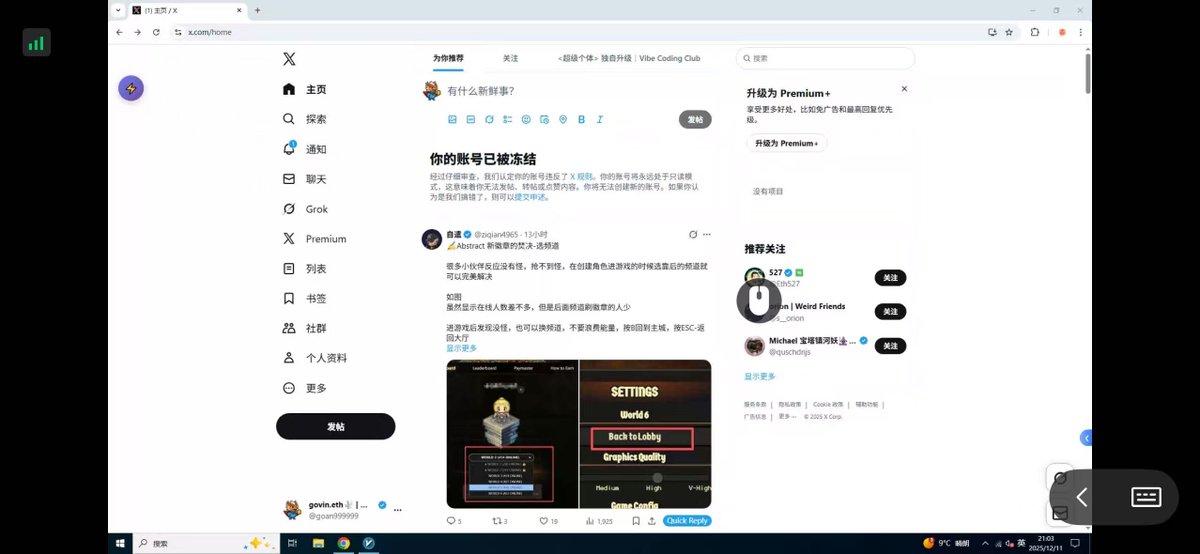The width and height of the screenshot is (1200, 554).
Task: Open the post's game screenshot image
Action: 579,433
